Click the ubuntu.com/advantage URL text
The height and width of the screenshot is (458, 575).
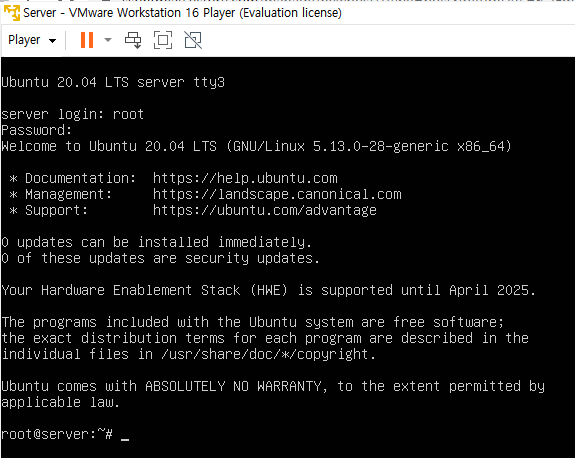click(x=265, y=210)
